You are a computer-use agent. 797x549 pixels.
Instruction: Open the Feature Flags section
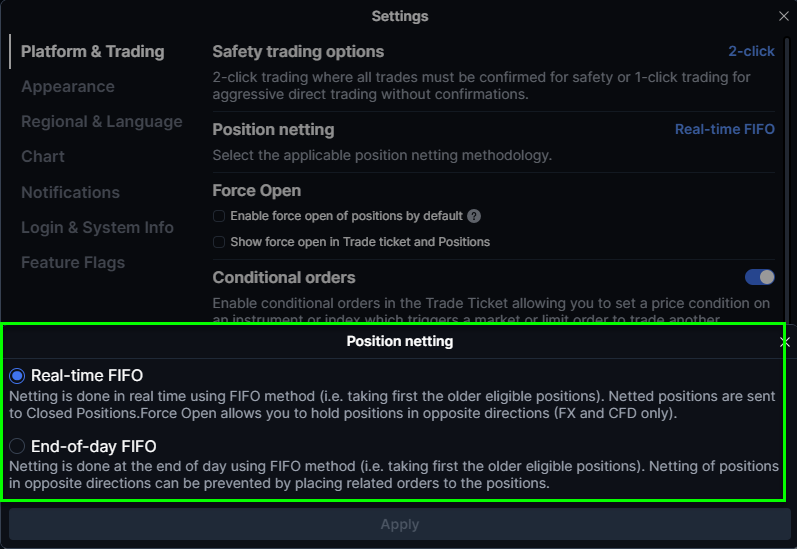point(73,262)
